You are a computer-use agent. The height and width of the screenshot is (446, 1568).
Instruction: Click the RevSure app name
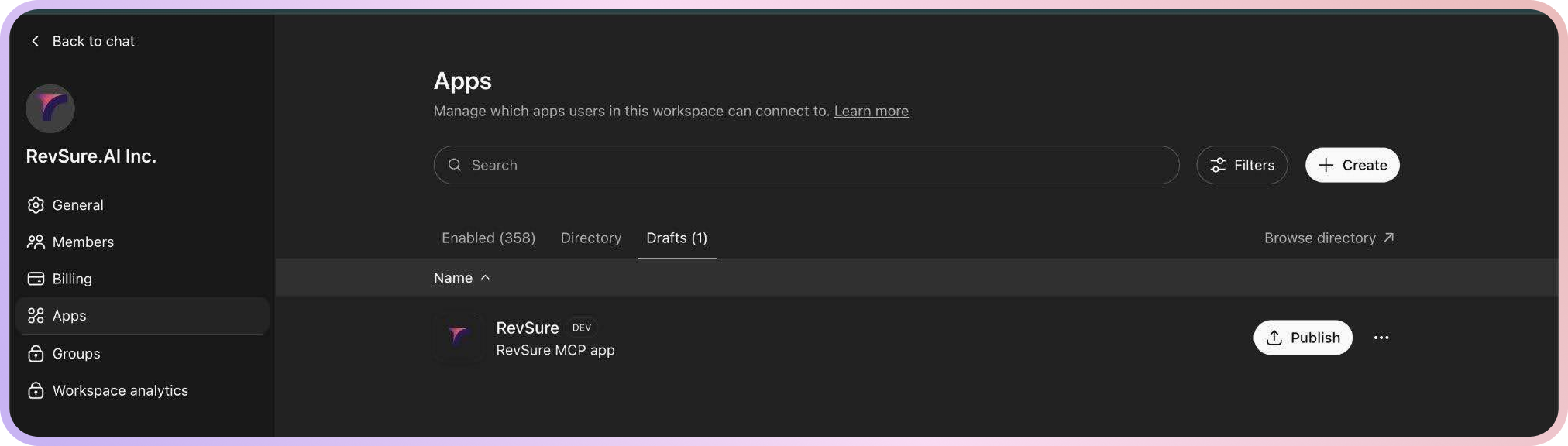pyautogui.click(x=527, y=328)
